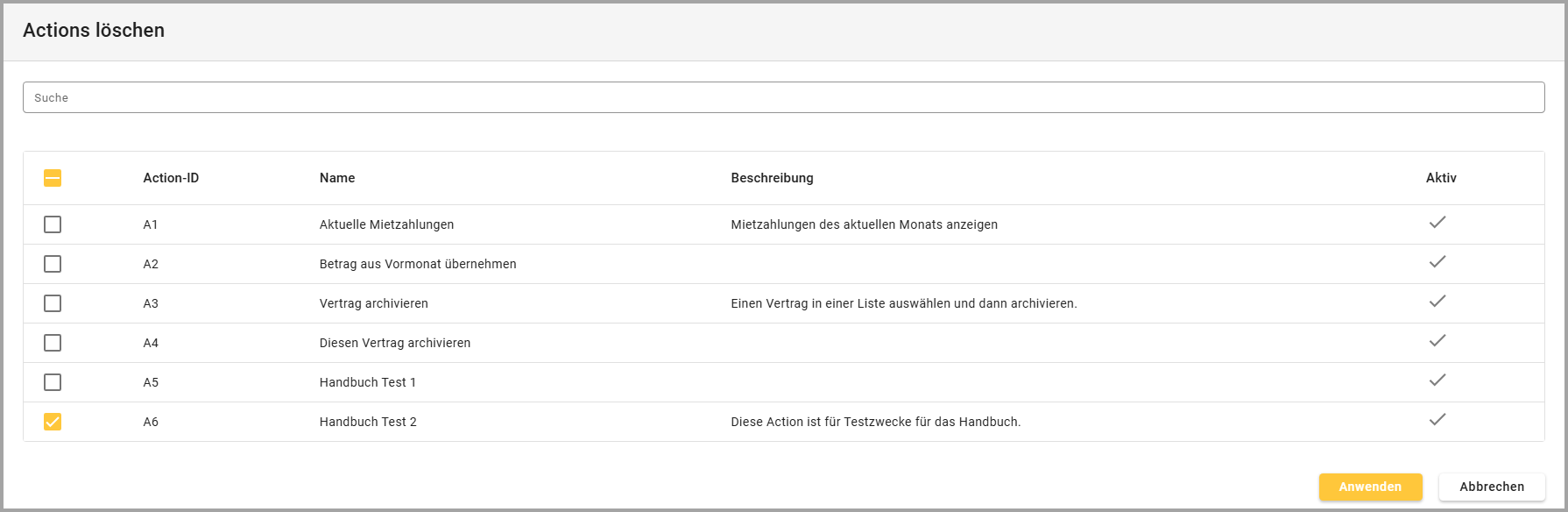
Task: Click the Aktiv checkmark for A1
Action: click(1437, 223)
